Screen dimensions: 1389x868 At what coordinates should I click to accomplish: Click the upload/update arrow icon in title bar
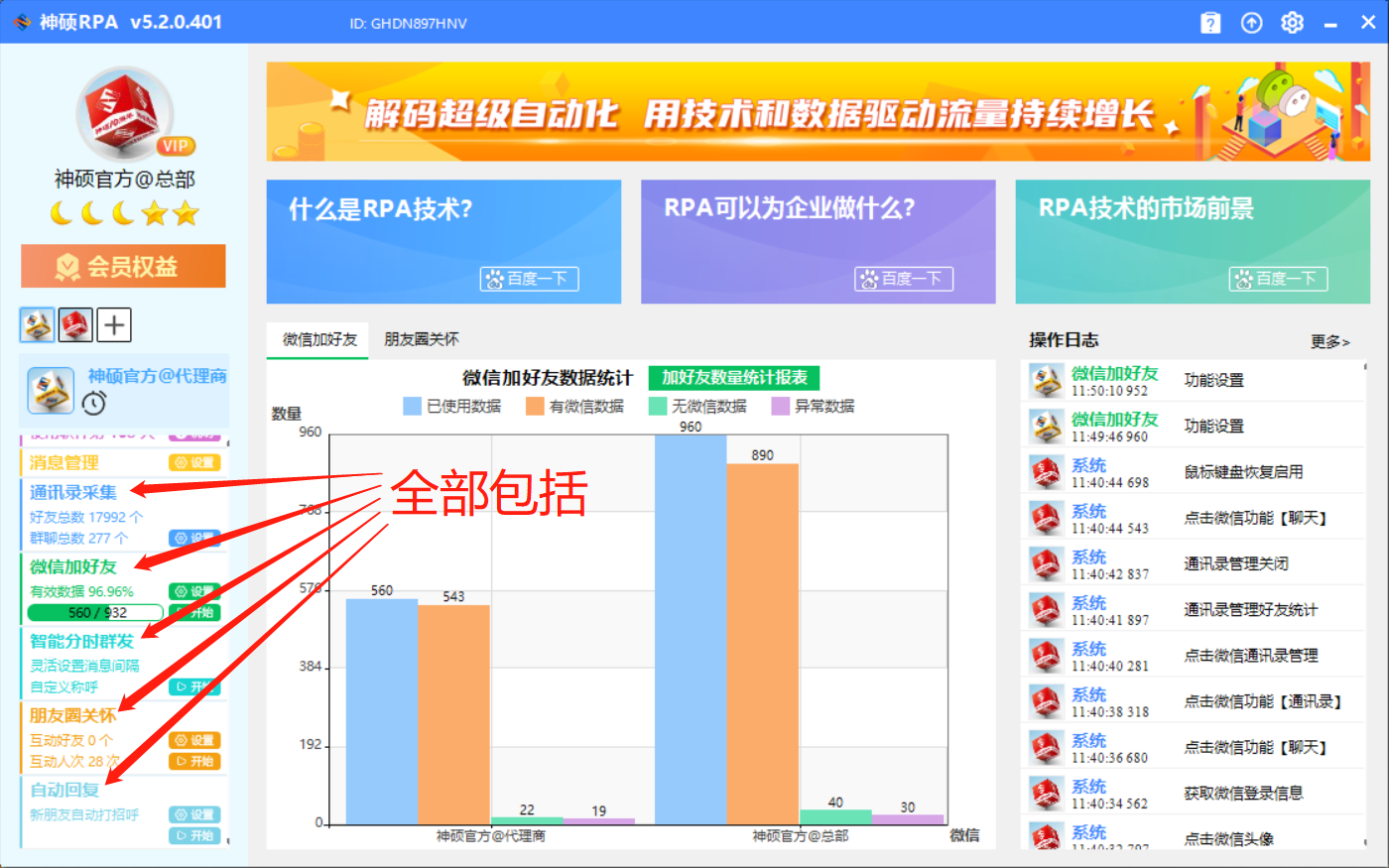1252,23
